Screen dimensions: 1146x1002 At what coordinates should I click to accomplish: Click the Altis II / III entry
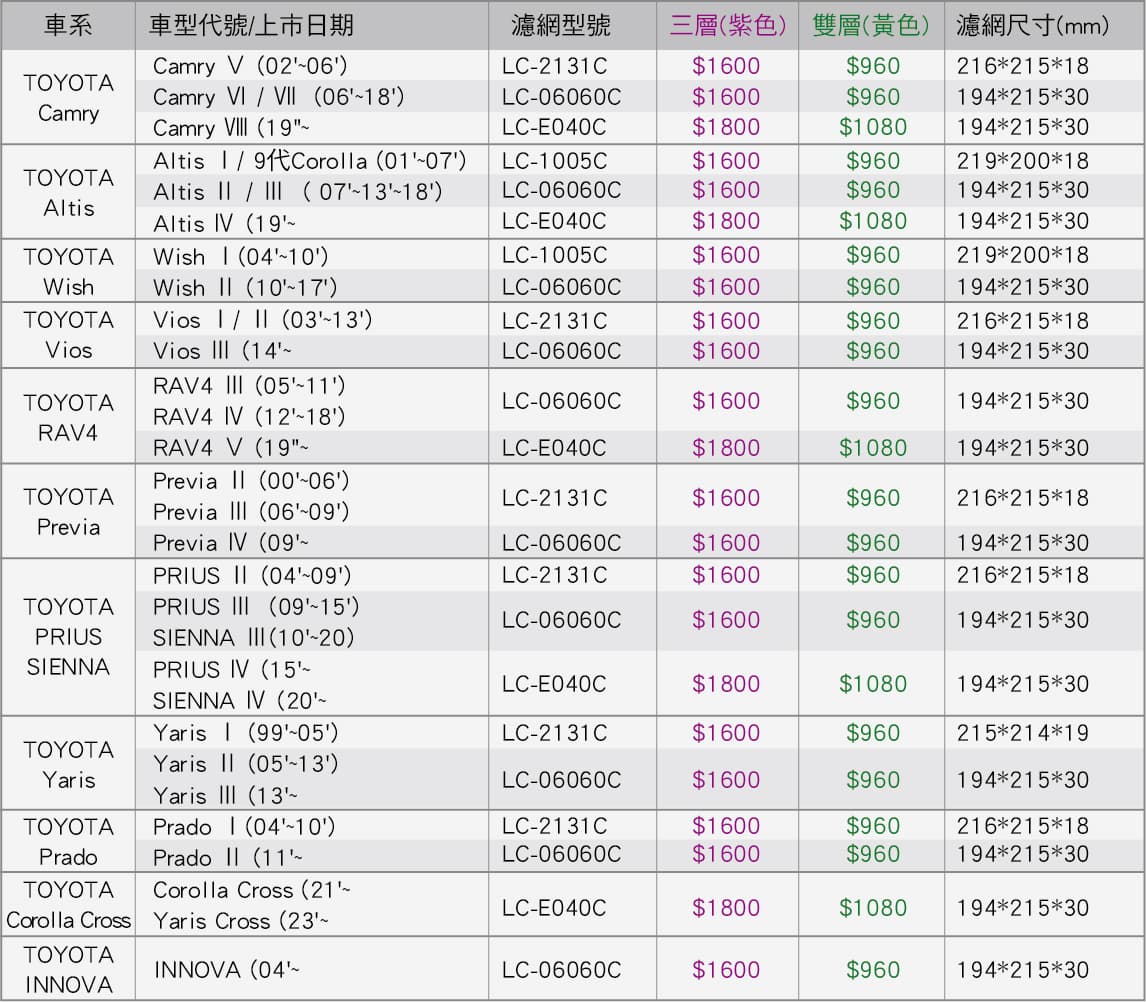pos(297,191)
